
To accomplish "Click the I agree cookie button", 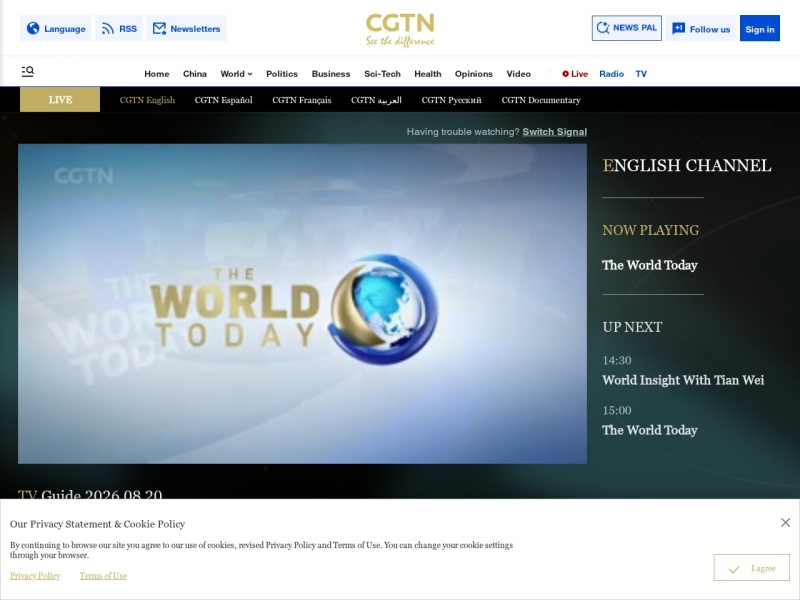I will [751, 568].
